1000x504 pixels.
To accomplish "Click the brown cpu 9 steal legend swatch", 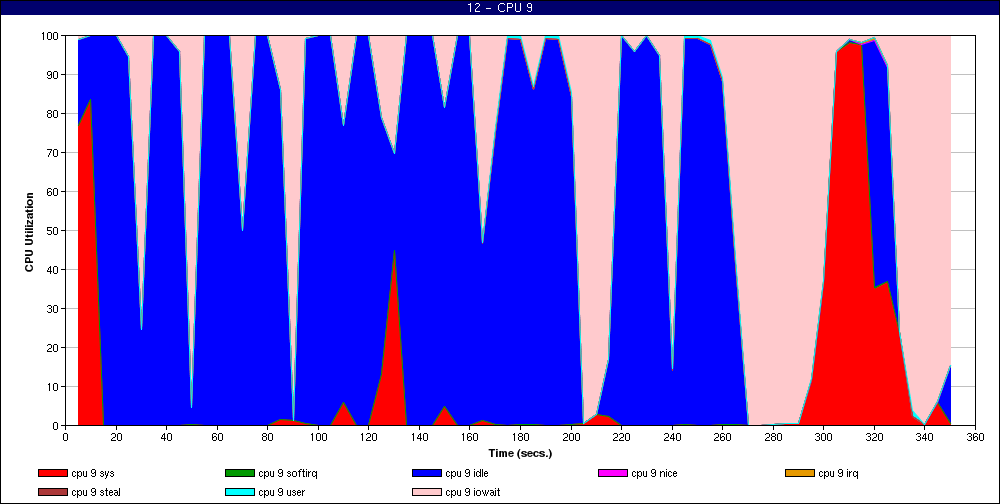I will [x=52, y=493].
